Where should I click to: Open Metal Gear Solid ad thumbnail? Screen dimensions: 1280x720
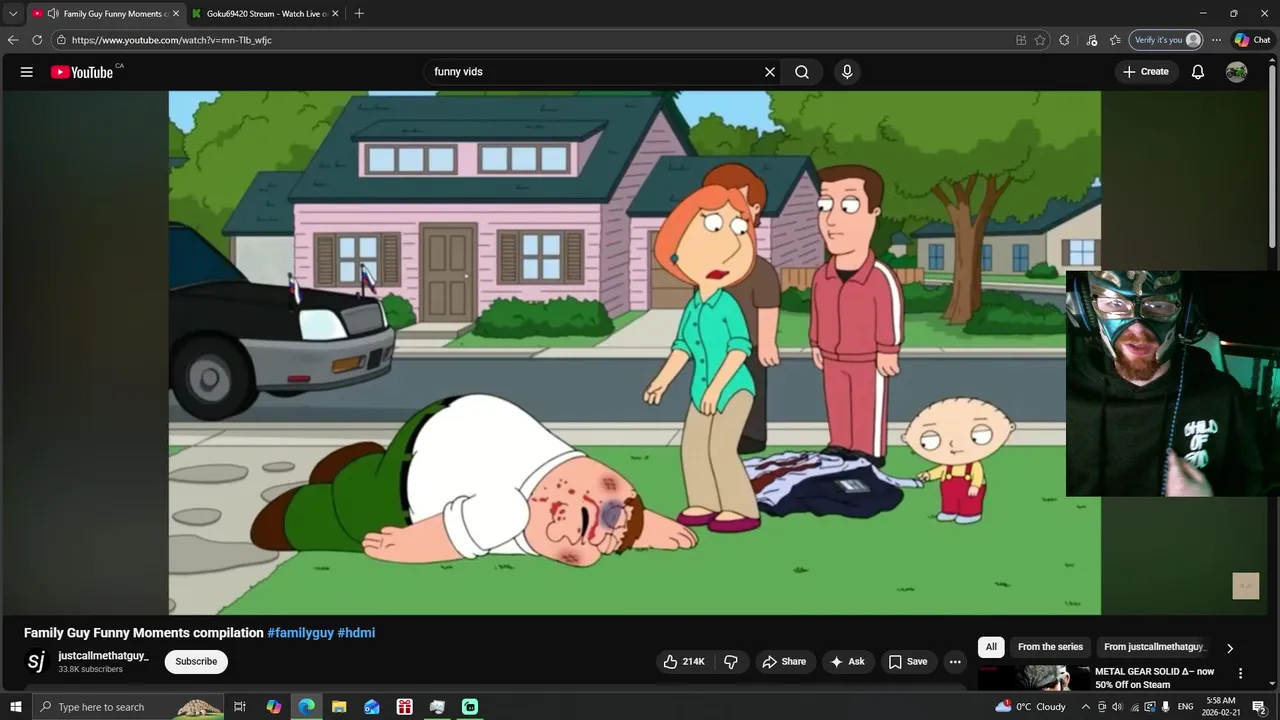1033,678
